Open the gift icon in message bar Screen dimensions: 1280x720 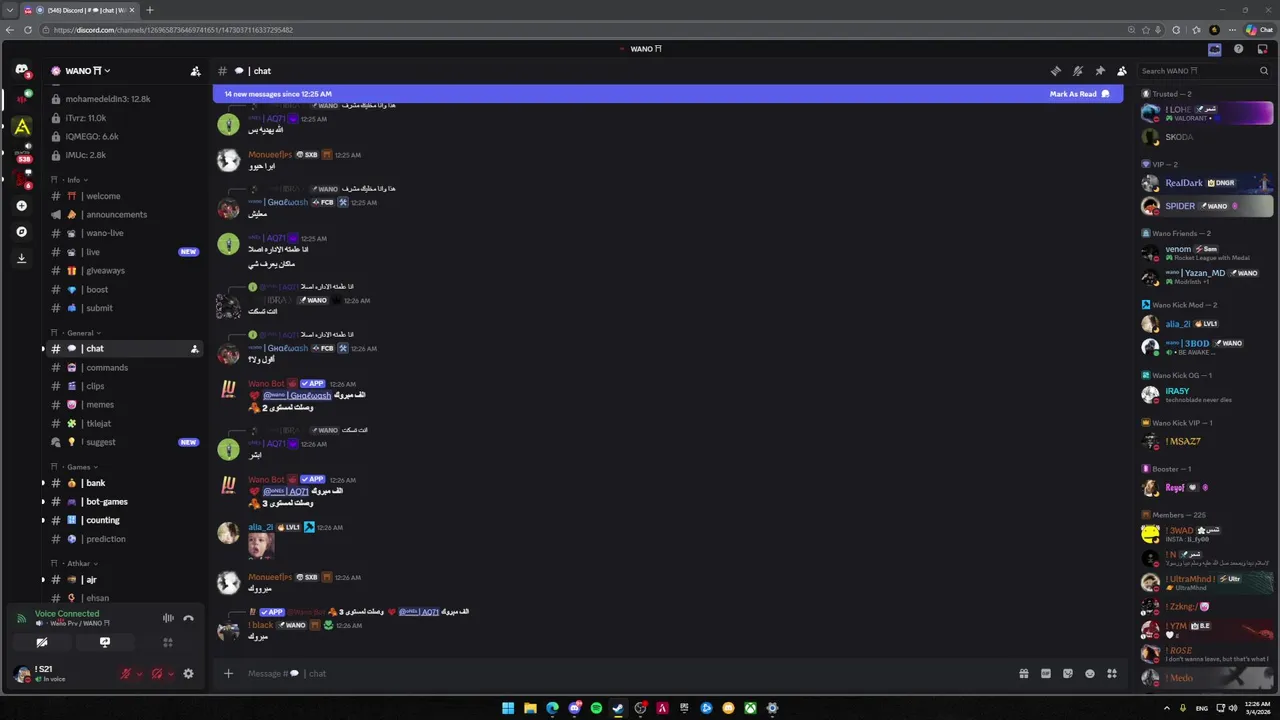(1024, 674)
